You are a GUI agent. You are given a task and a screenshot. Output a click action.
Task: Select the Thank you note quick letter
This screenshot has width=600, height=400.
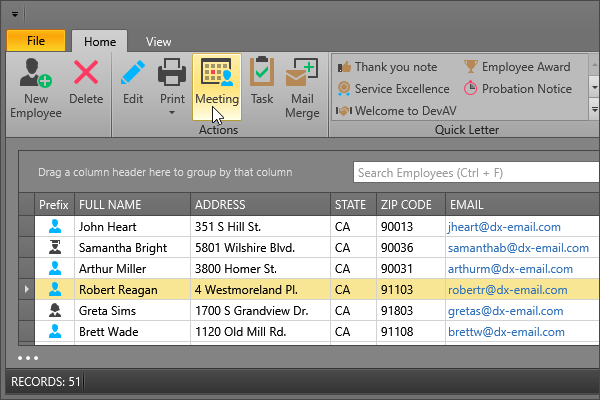pyautogui.click(x=388, y=67)
